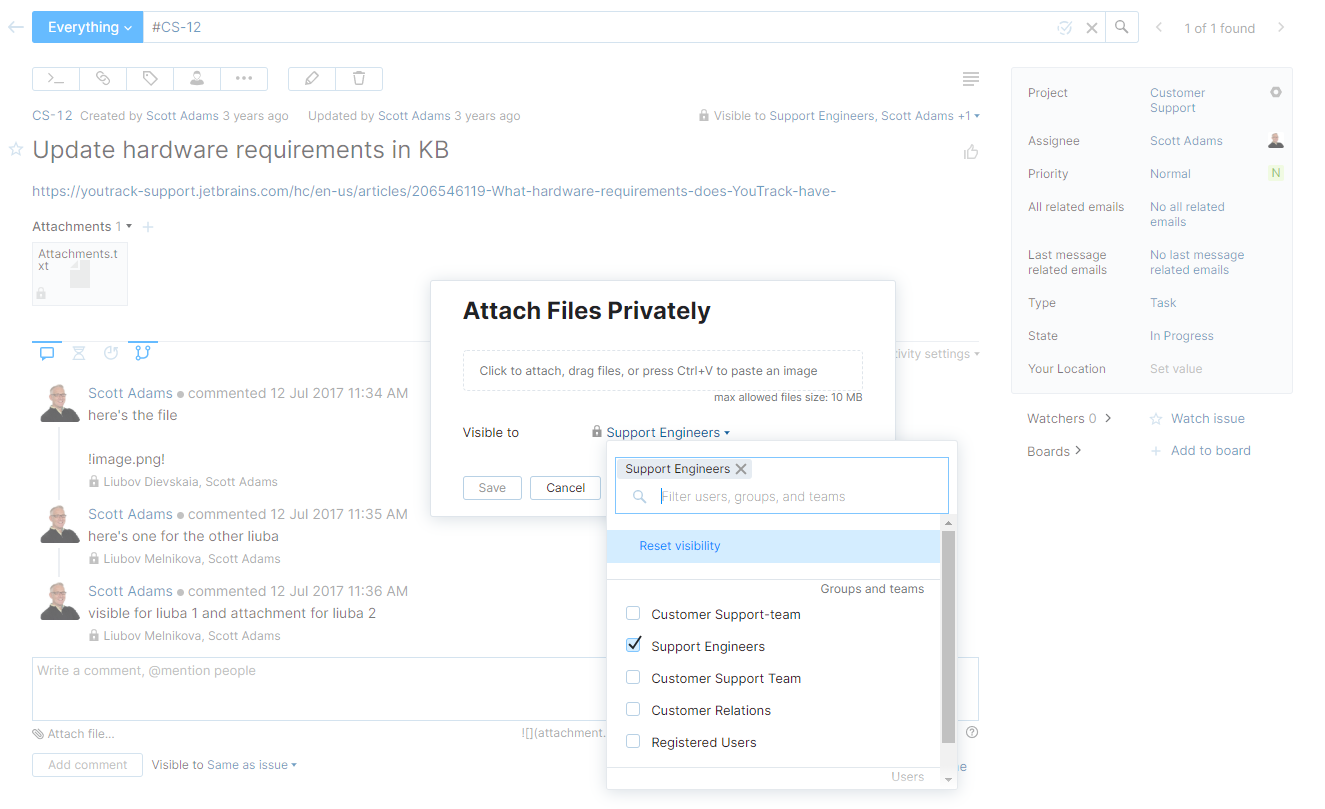Check the Customer Relations group

coord(632,710)
